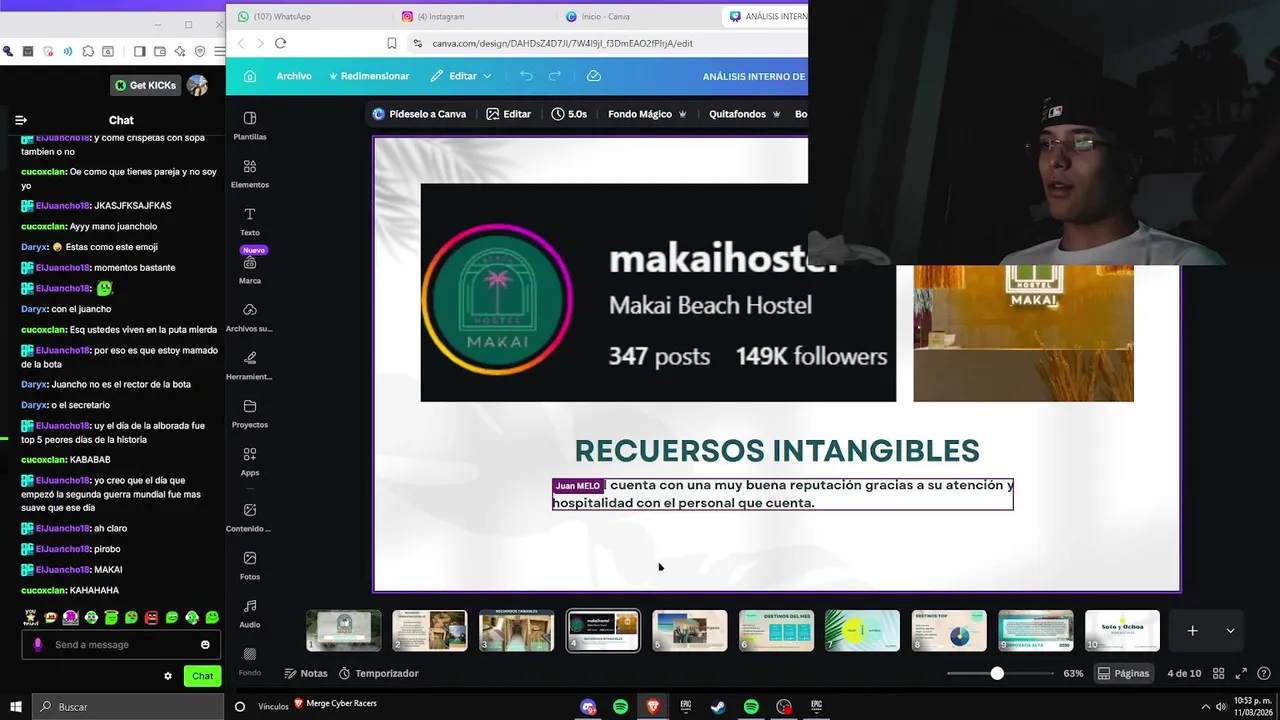The width and height of the screenshot is (1280, 720).
Task: Open Fotos panel in sidebar
Action: click(250, 565)
